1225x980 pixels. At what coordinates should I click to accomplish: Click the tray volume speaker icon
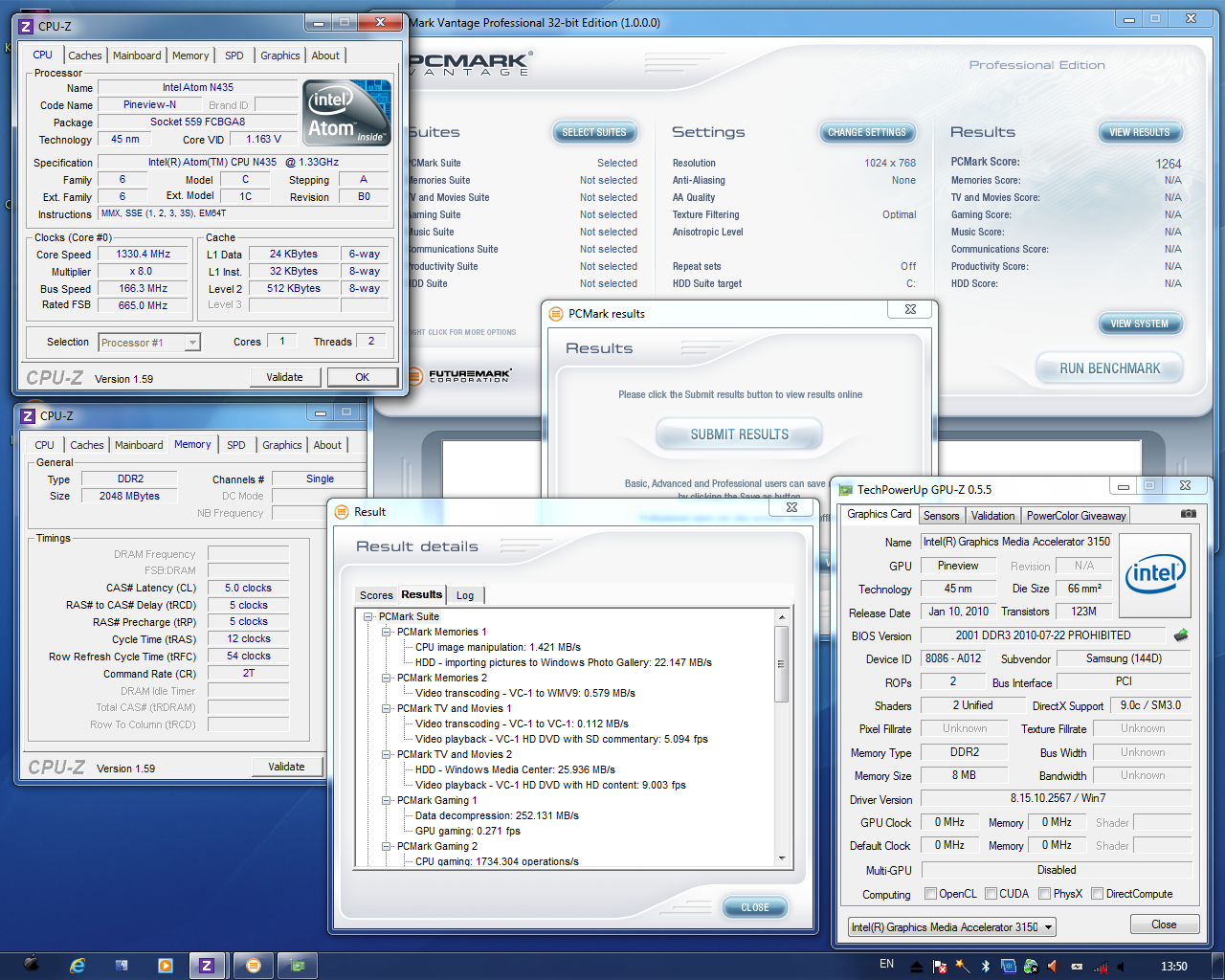point(1122,967)
